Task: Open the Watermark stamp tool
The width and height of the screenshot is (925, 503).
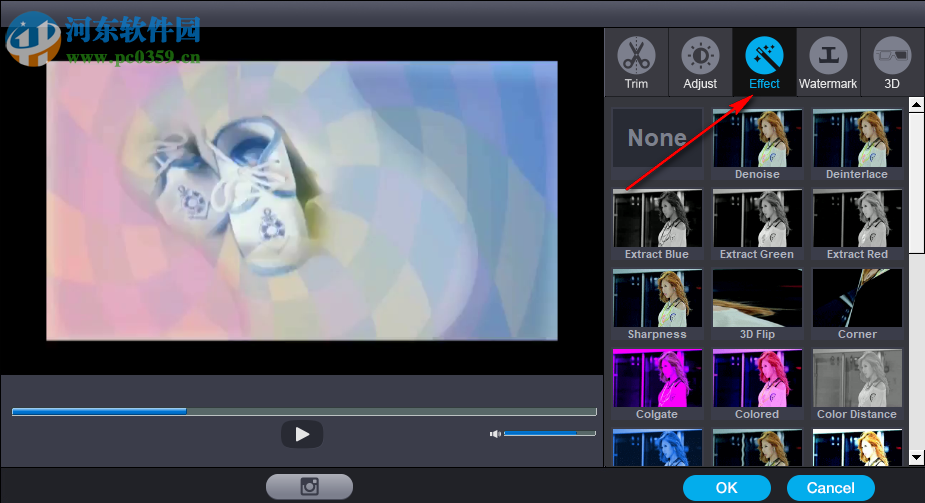Action: point(828,63)
